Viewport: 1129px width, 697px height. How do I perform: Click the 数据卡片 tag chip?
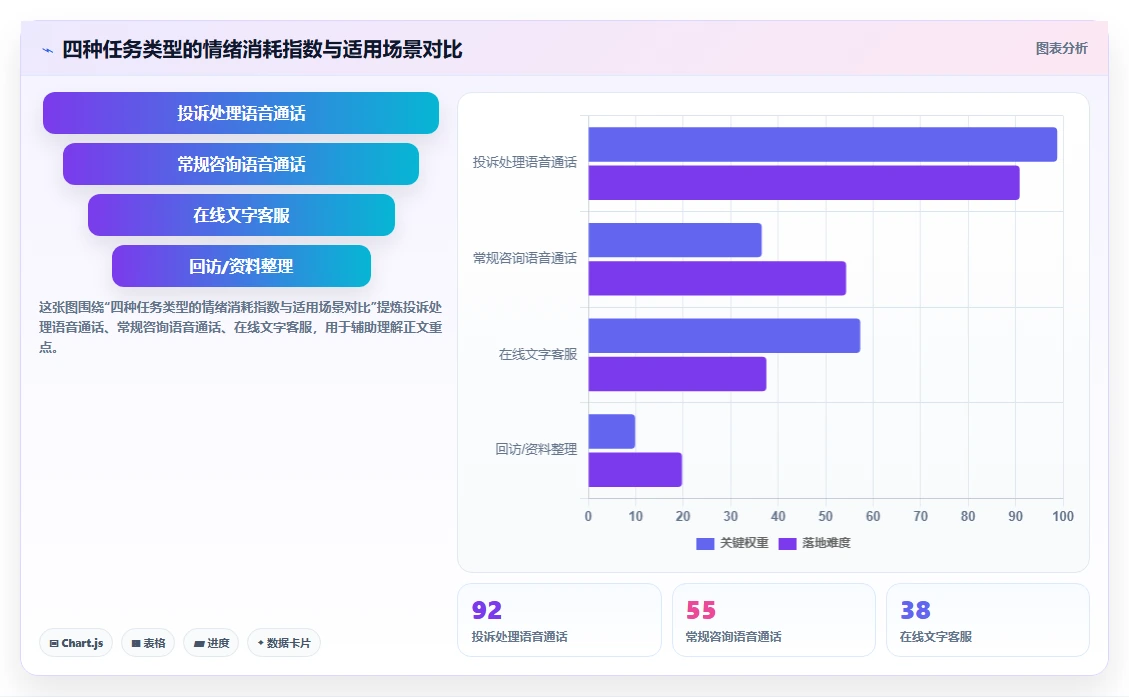284,643
